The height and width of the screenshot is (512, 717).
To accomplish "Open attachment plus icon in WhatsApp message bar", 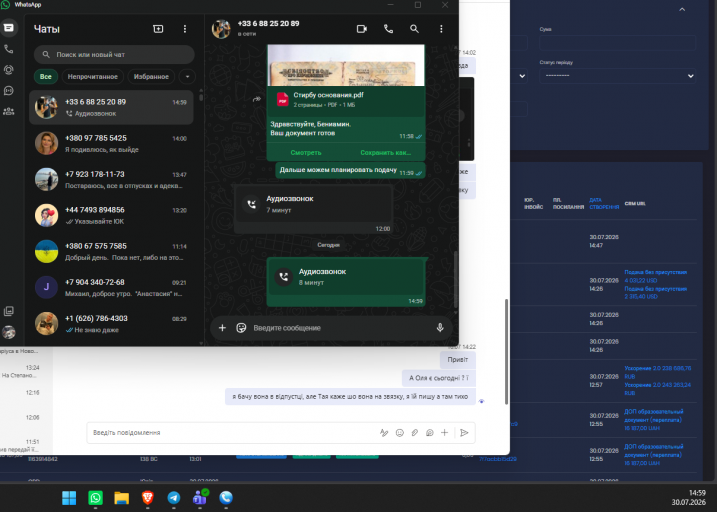I will [x=222, y=328].
